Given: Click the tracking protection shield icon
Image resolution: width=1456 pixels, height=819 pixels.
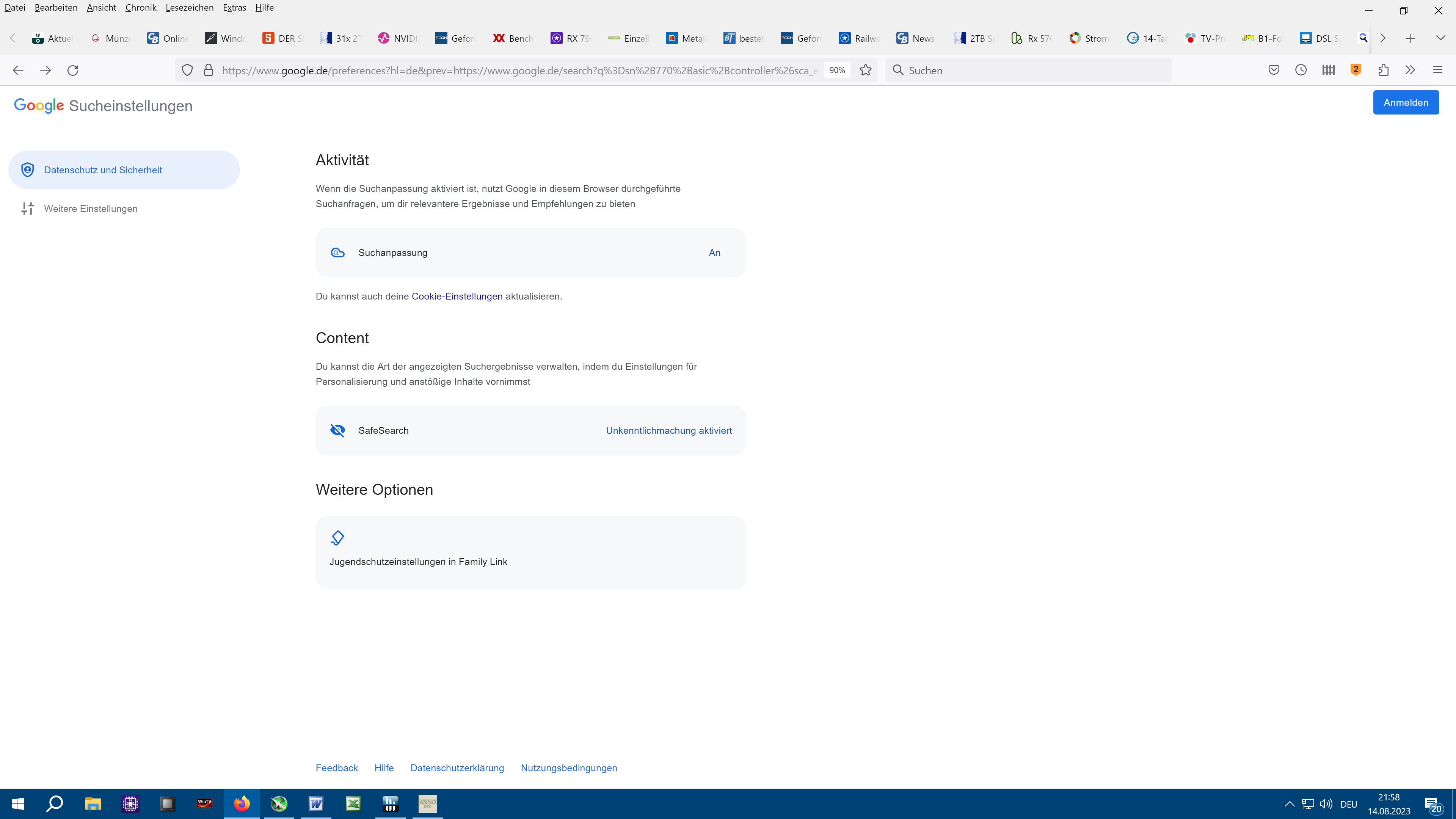Looking at the screenshot, I should (187, 70).
